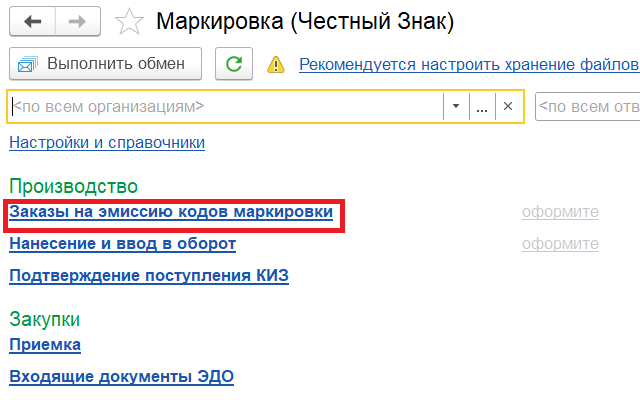This screenshot has height=400, width=640.
Task: Clear the organization filter with X
Action: tap(508, 107)
